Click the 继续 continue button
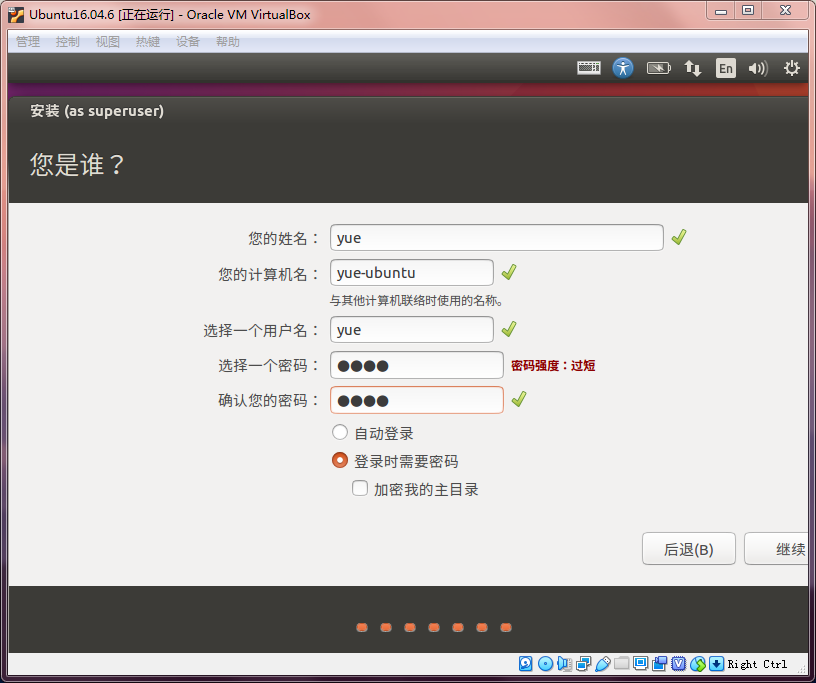The height and width of the screenshot is (683, 816). coord(776,549)
